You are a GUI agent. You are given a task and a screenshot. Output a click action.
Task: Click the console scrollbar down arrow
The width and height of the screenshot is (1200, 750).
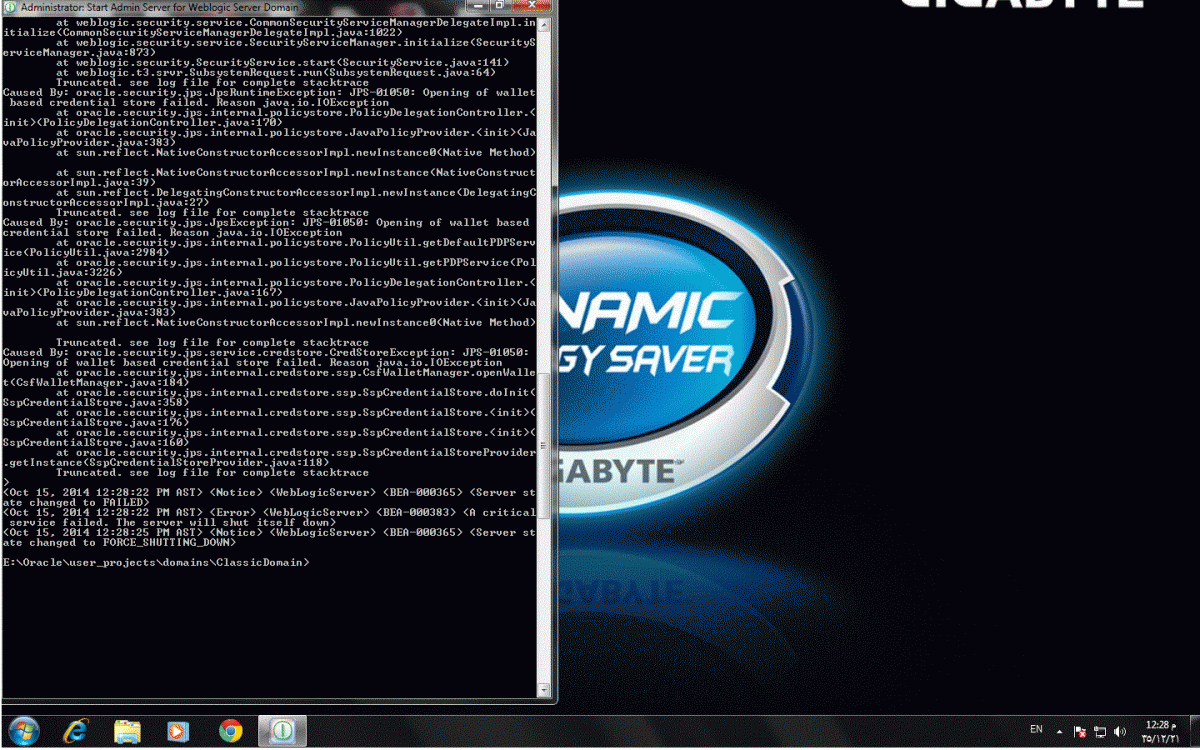pos(544,689)
